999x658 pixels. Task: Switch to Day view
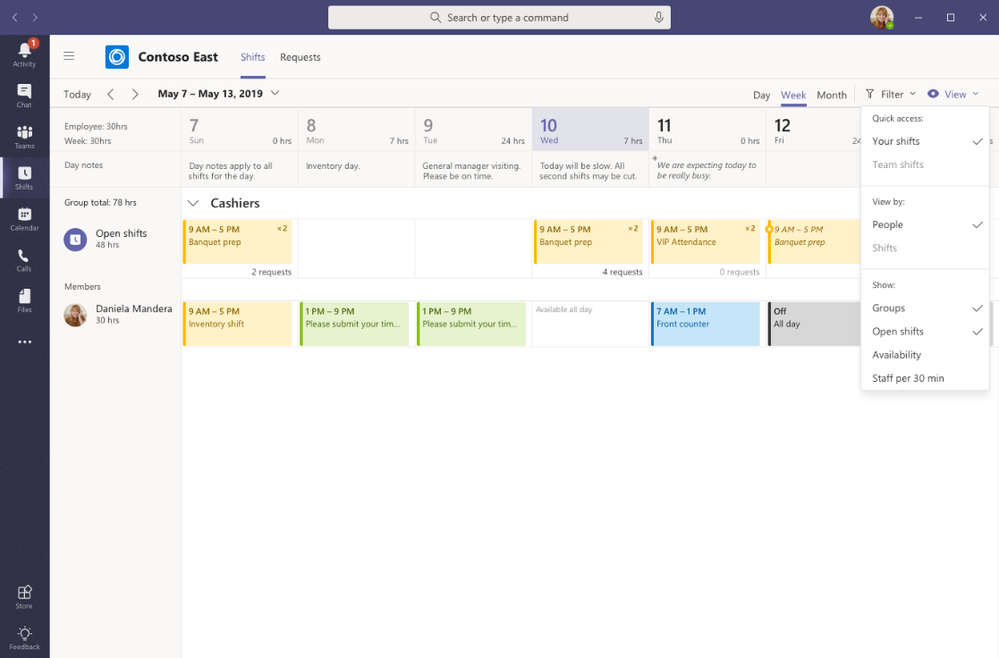761,95
